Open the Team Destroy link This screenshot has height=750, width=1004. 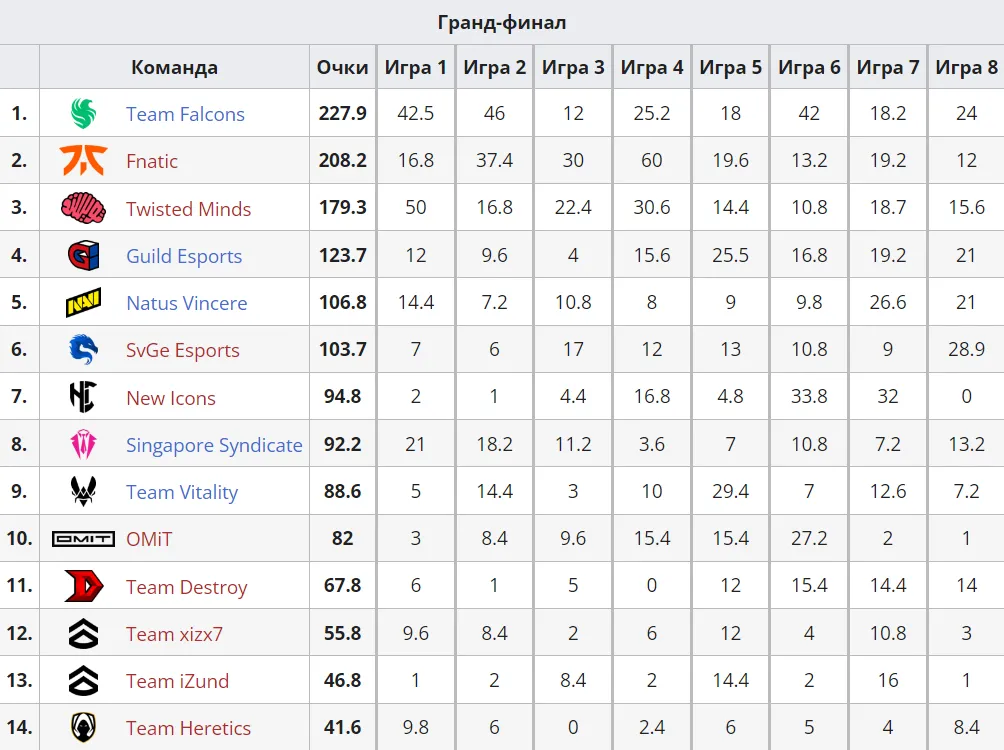186,587
